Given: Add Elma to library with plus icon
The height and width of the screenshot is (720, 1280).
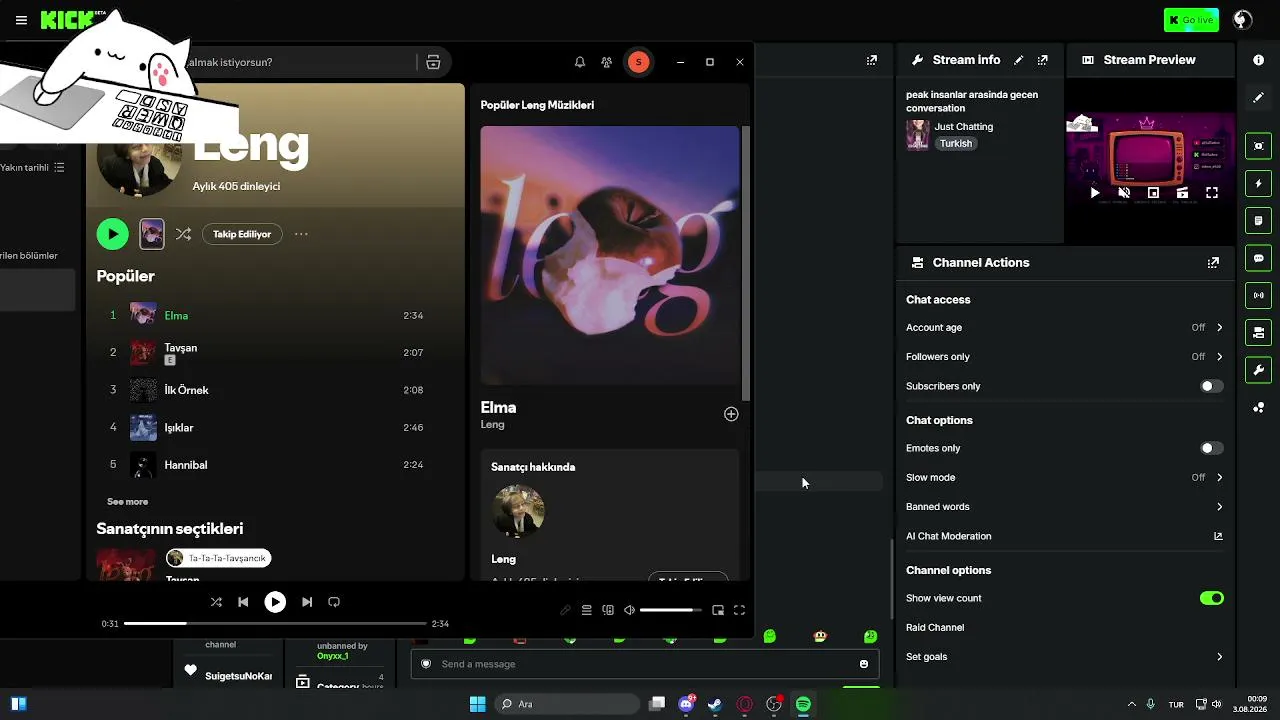Looking at the screenshot, I should [731, 414].
